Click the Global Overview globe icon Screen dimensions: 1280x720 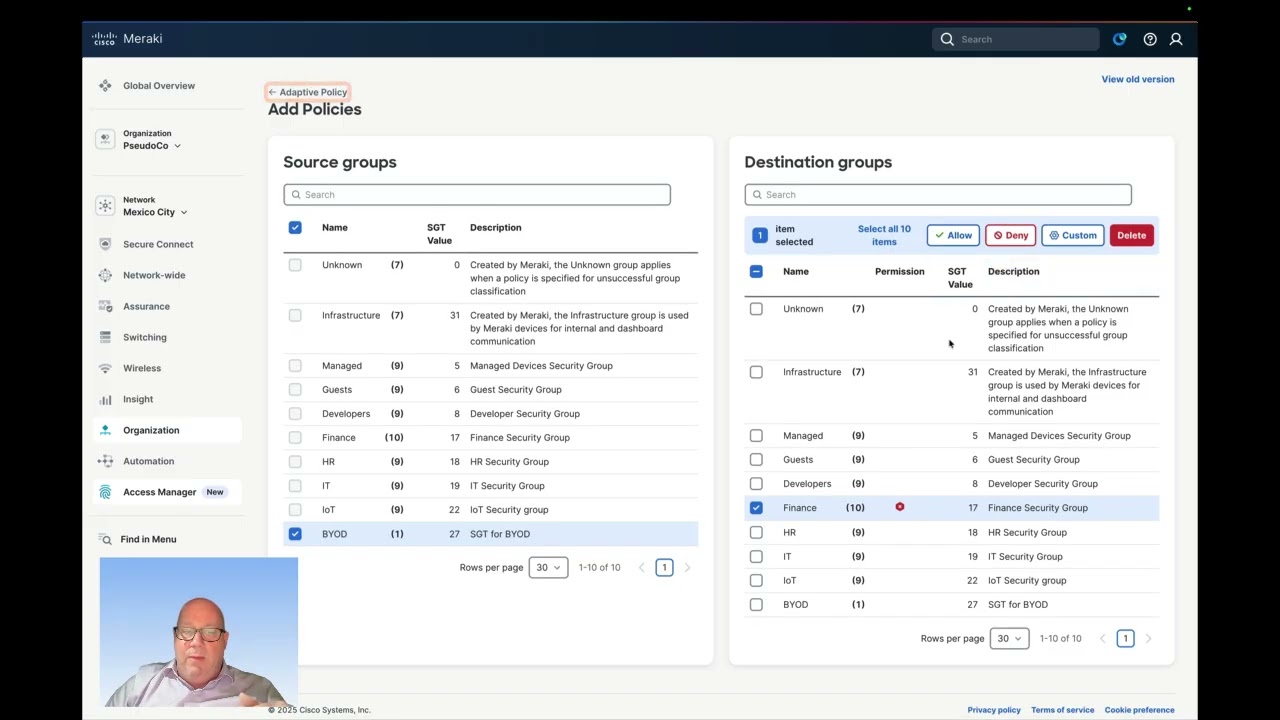[105, 86]
